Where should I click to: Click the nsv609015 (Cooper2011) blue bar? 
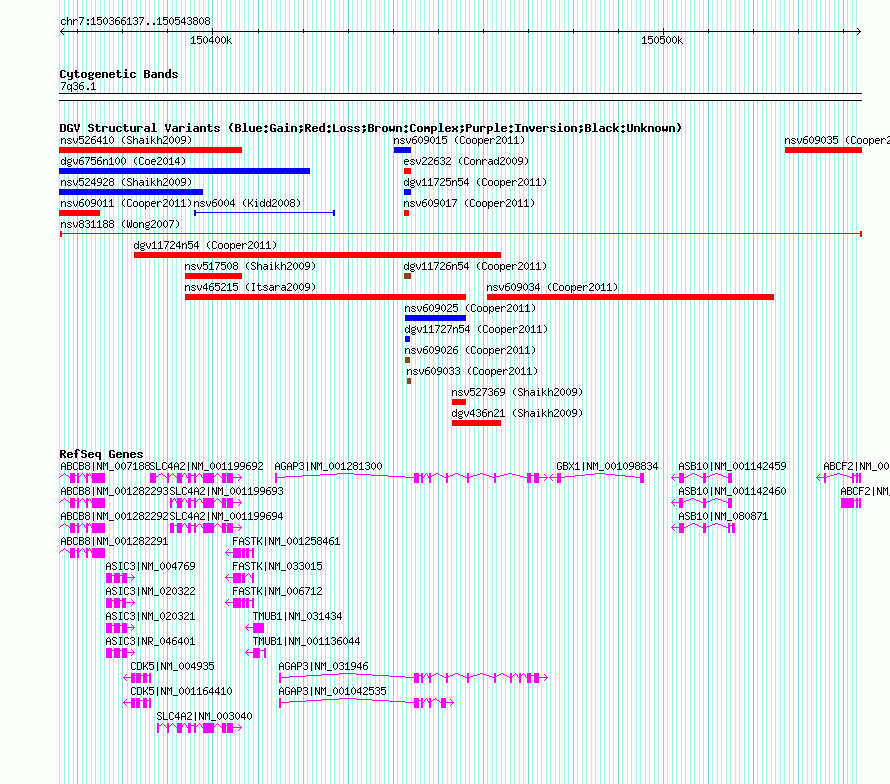pos(402,150)
